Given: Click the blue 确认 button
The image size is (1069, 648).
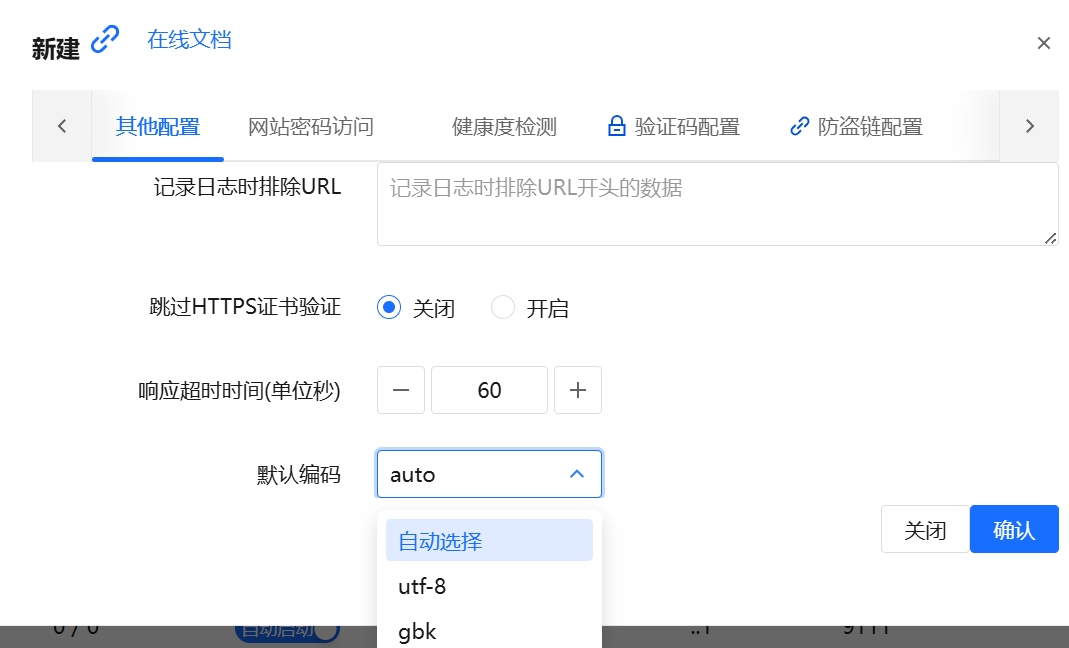Looking at the screenshot, I should (x=1014, y=529).
